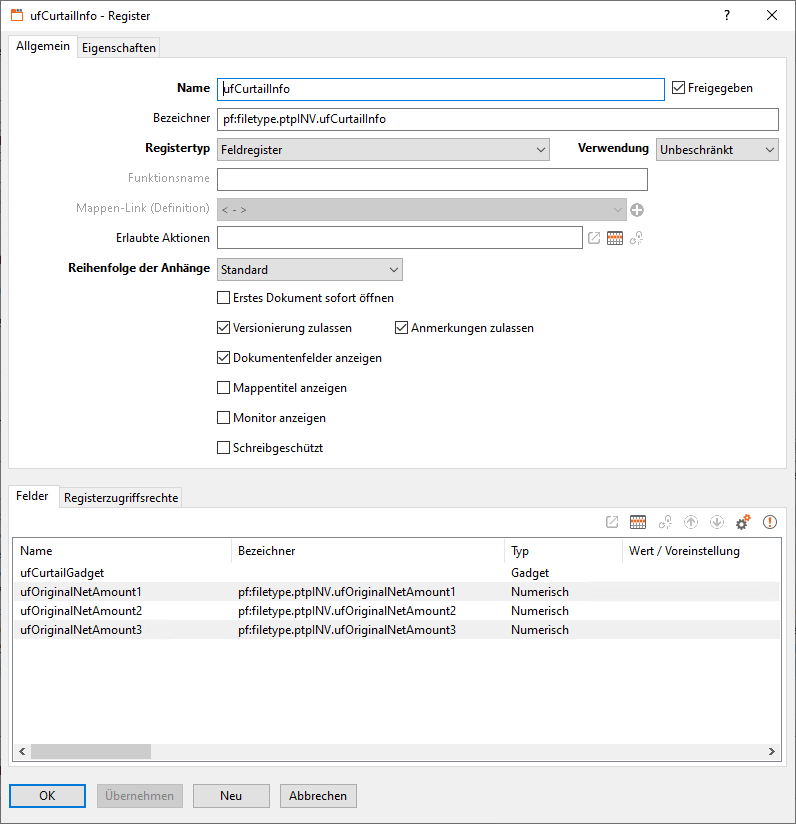Click the Übernehmen button

tap(139, 796)
